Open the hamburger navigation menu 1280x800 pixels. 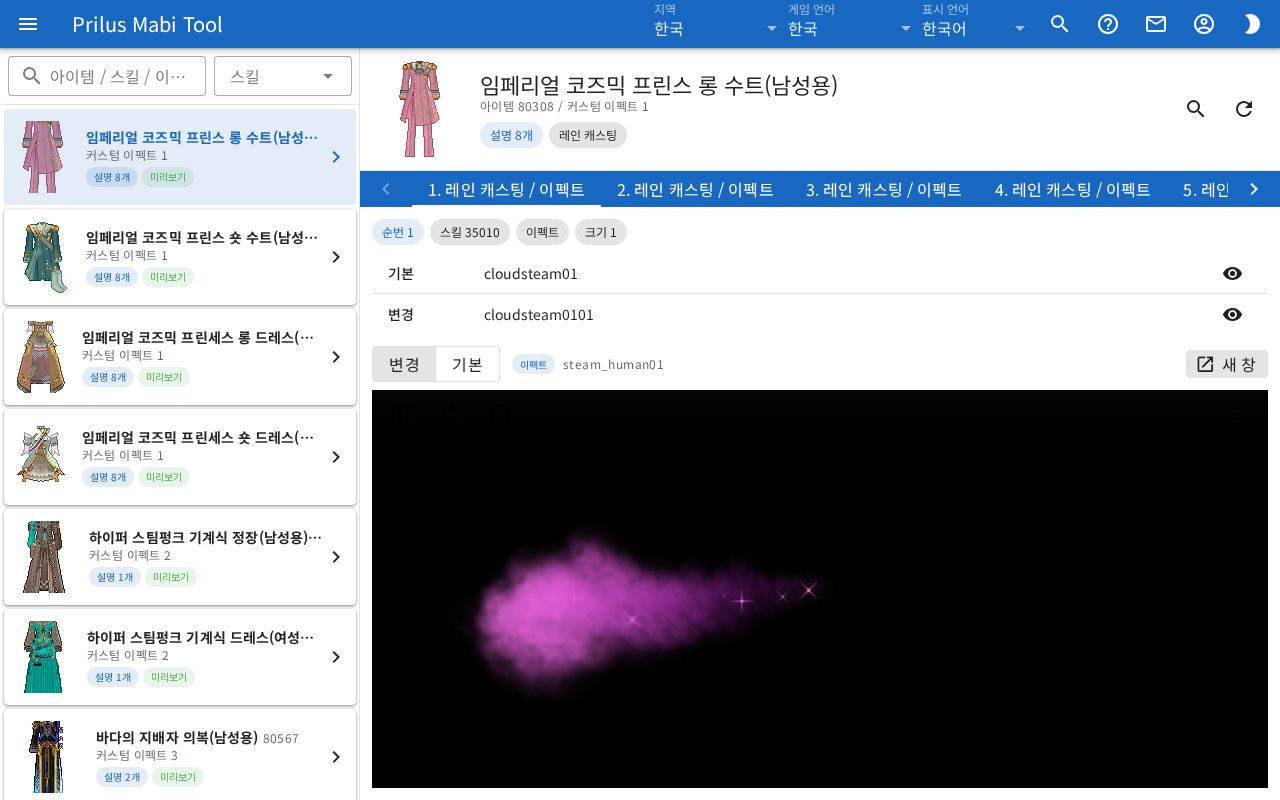[28, 24]
